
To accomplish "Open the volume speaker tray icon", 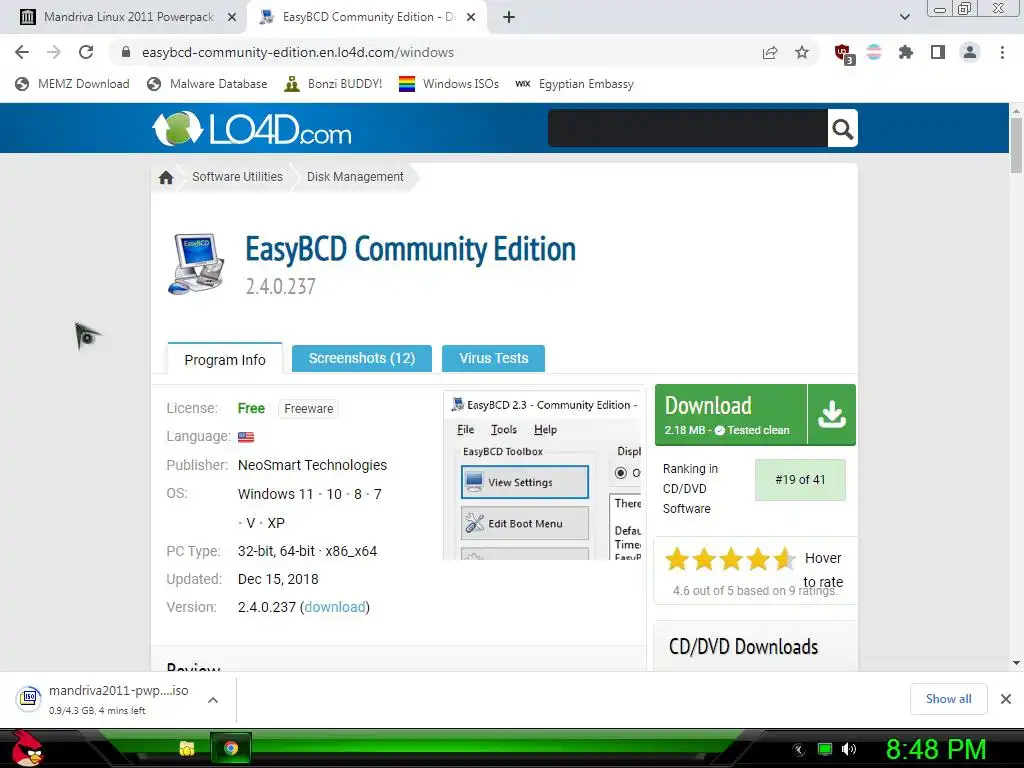I will 848,749.
